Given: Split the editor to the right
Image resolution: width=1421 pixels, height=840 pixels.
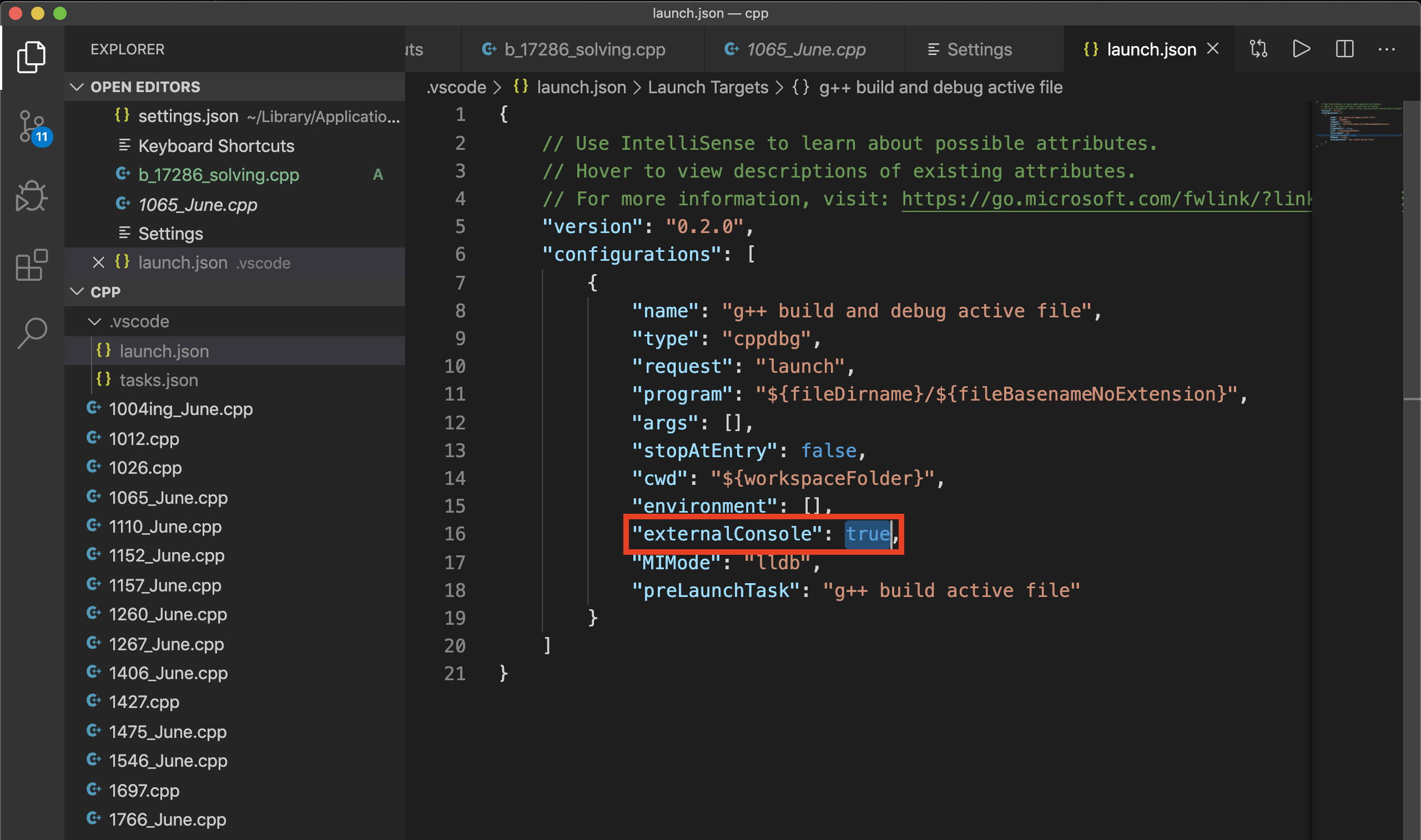Looking at the screenshot, I should [x=1344, y=49].
